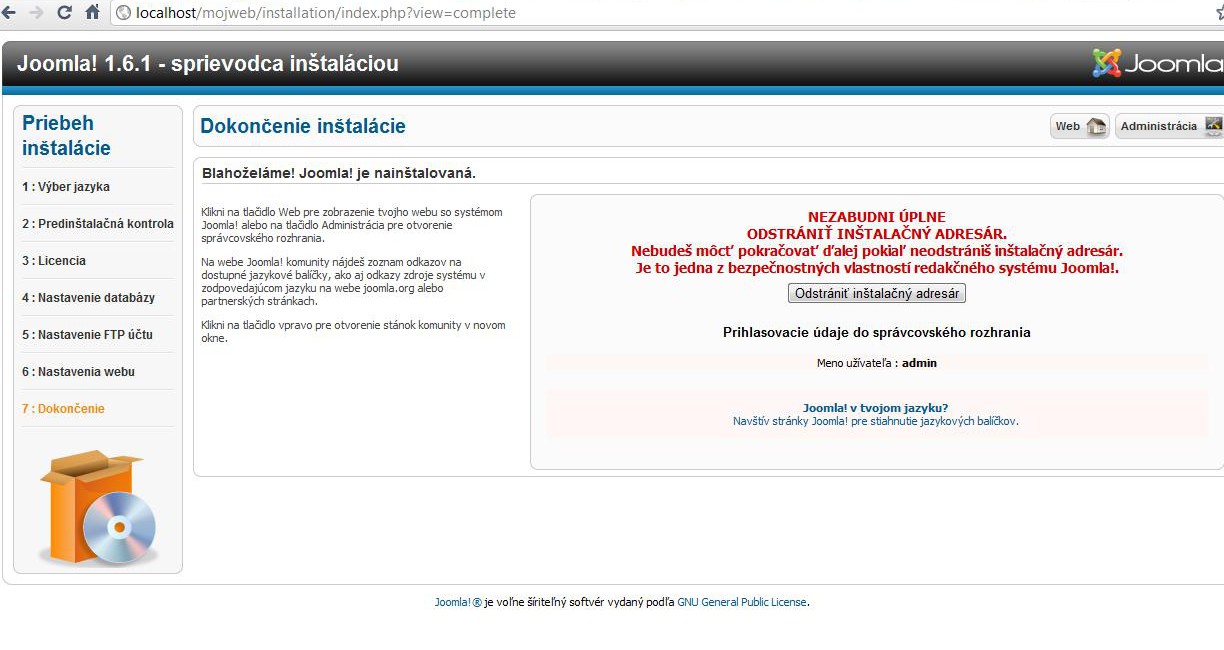The height and width of the screenshot is (650, 1224).
Task: Select step 1 Výber jazyka
Action: click(x=66, y=187)
